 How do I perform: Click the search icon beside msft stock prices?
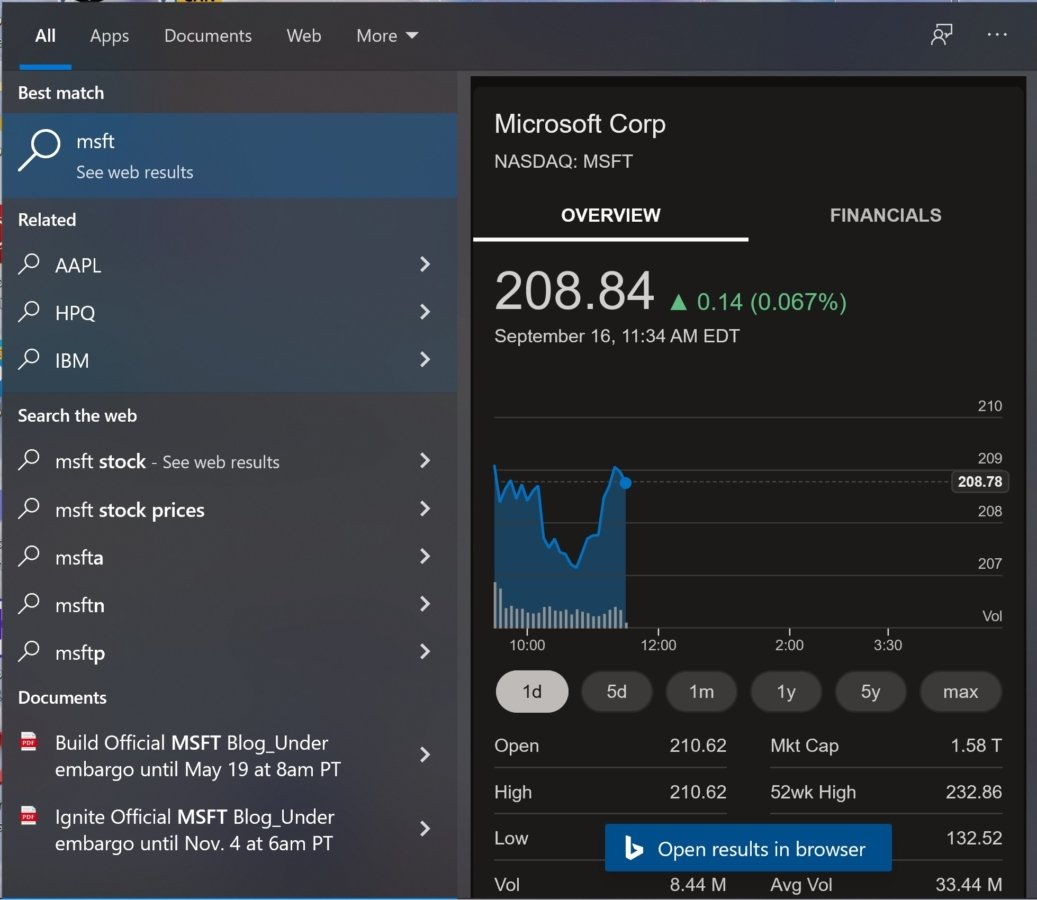(29, 509)
